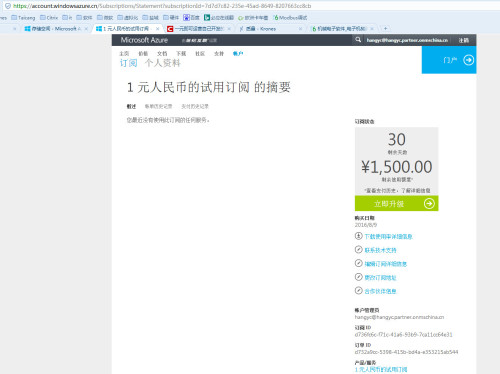Click the search magnifier icon in Azure header
Viewport: 500px width, 374px height.
click(x=358, y=40)
